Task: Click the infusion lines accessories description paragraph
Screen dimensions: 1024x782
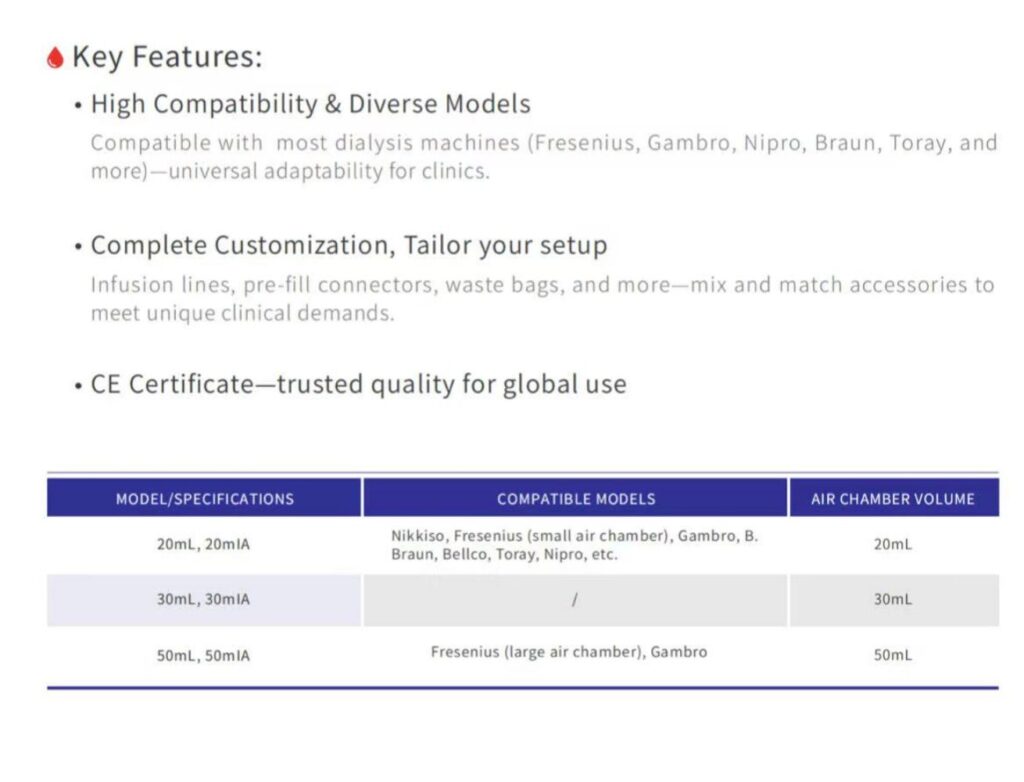Action: point(542,298)
